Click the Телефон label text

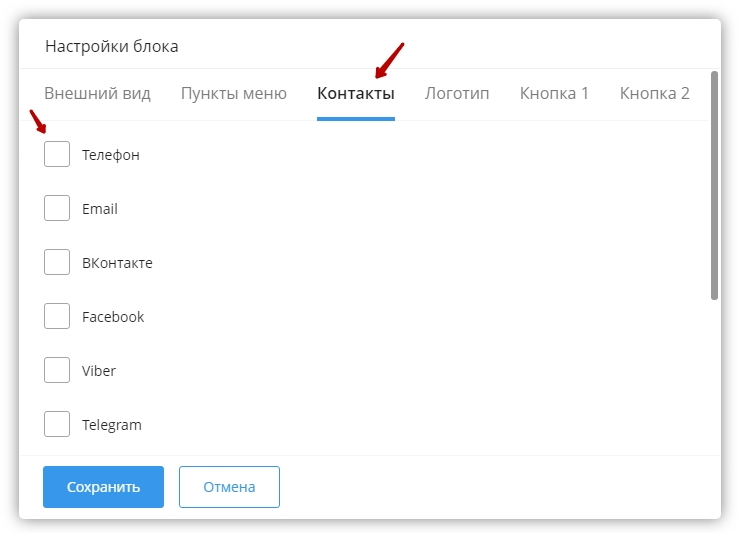tap(111, 155)
